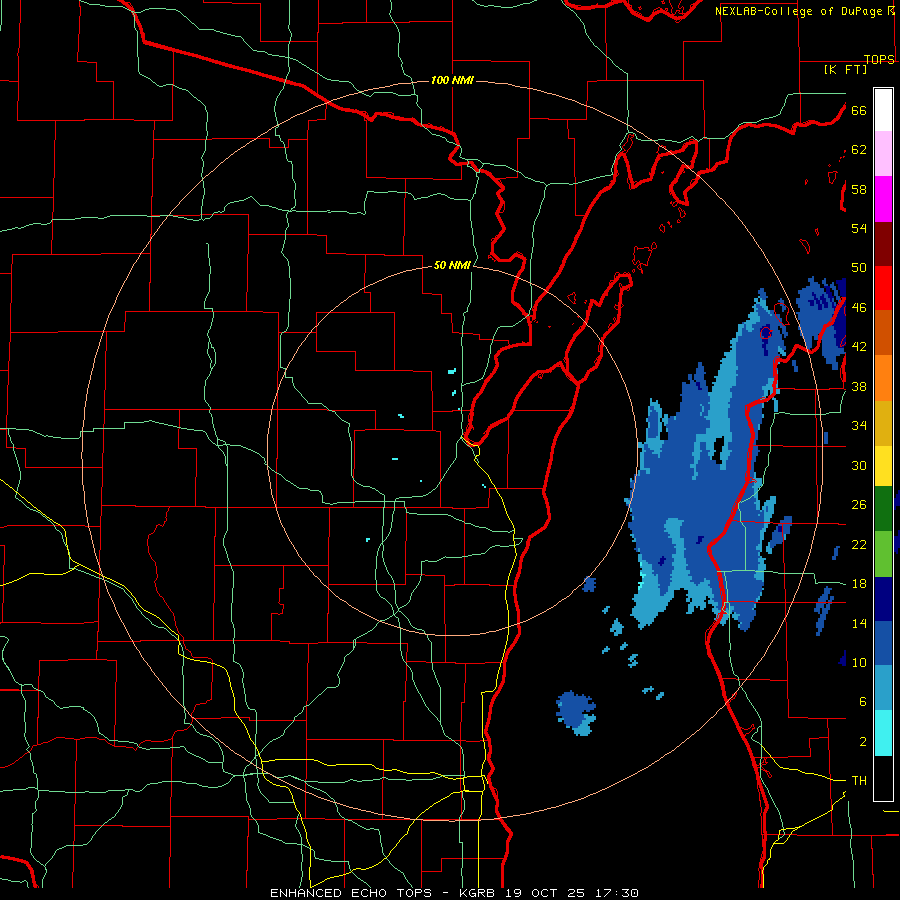This screenshot has height=900, width=900.
Task: Click the dark orange 42 K FT swatch
Action: click(x=883, y=333)
